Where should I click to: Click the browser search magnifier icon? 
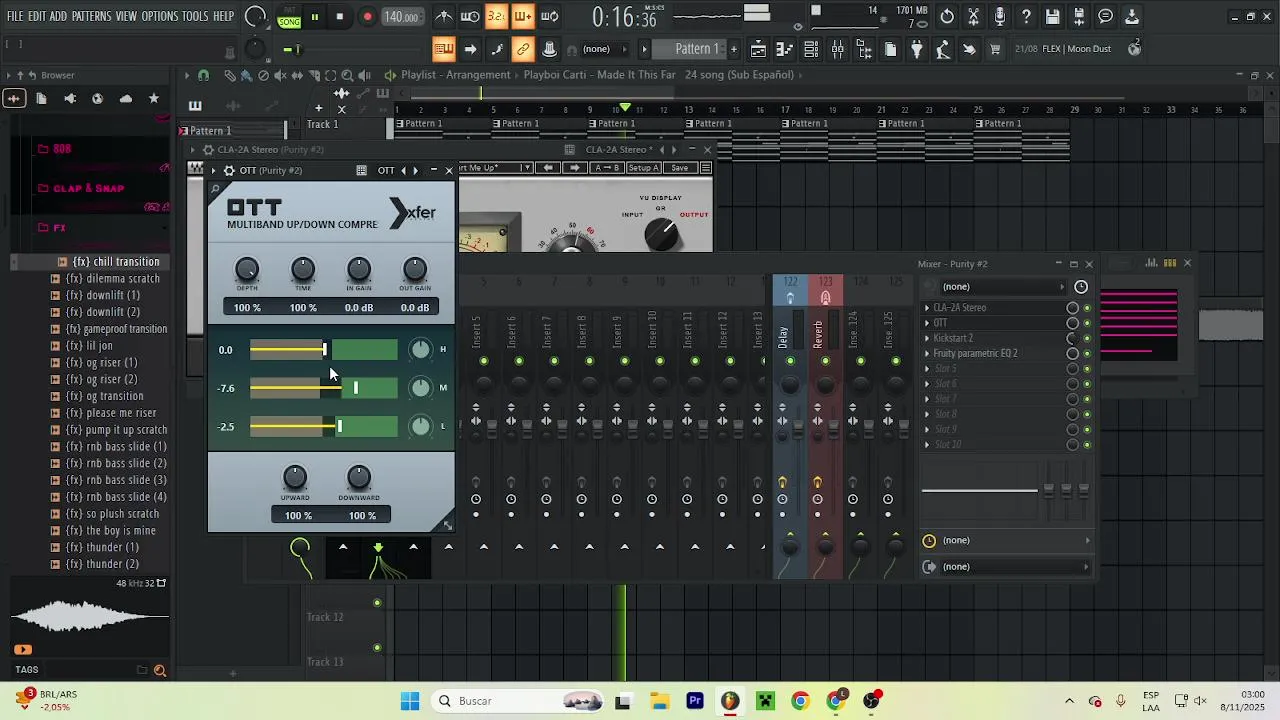tap(159, 670)
